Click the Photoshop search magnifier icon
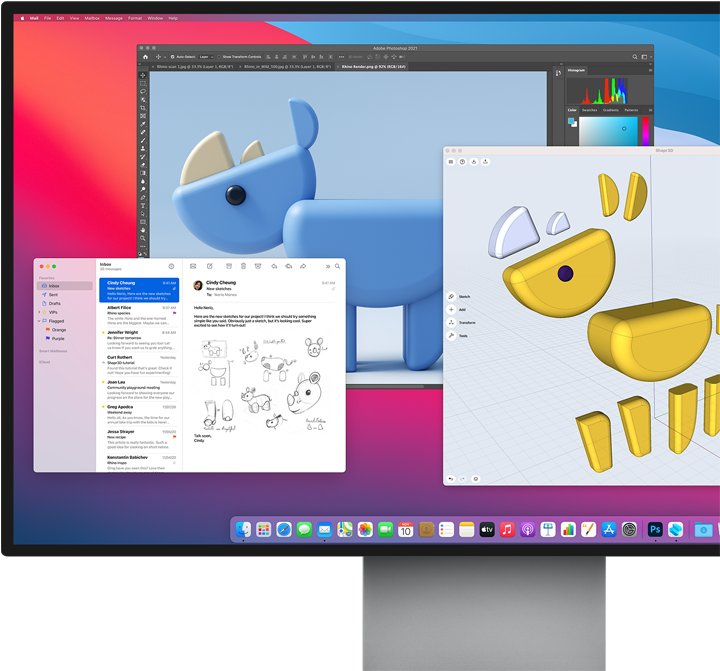The image size is (720, 671). point(635,57)
